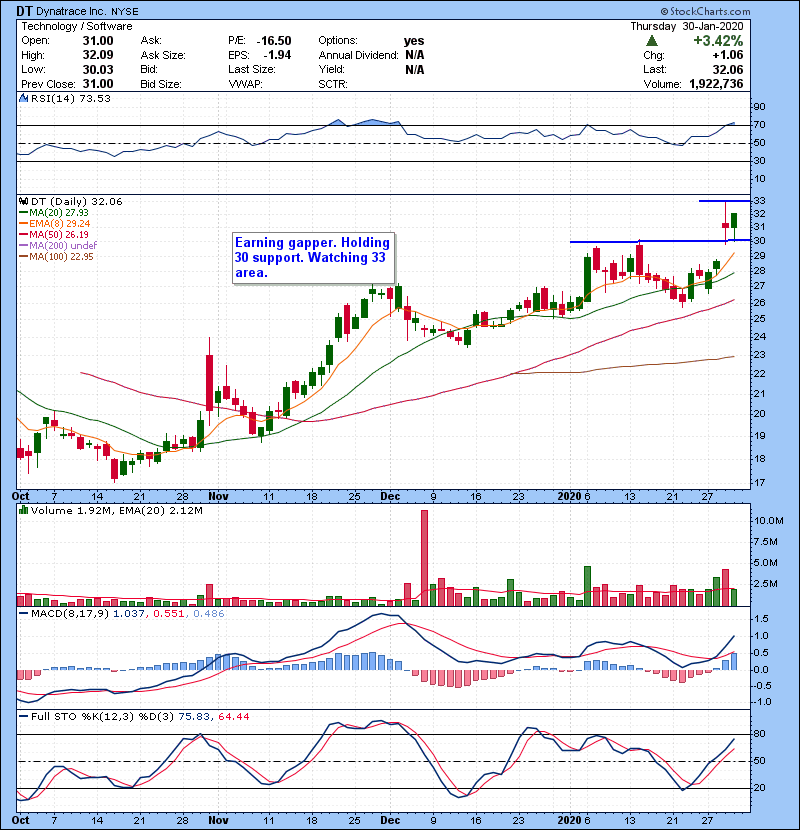Screen dimensions: 800x830
Task: Click the StockCharts.com copyright text
Action: 706,11
